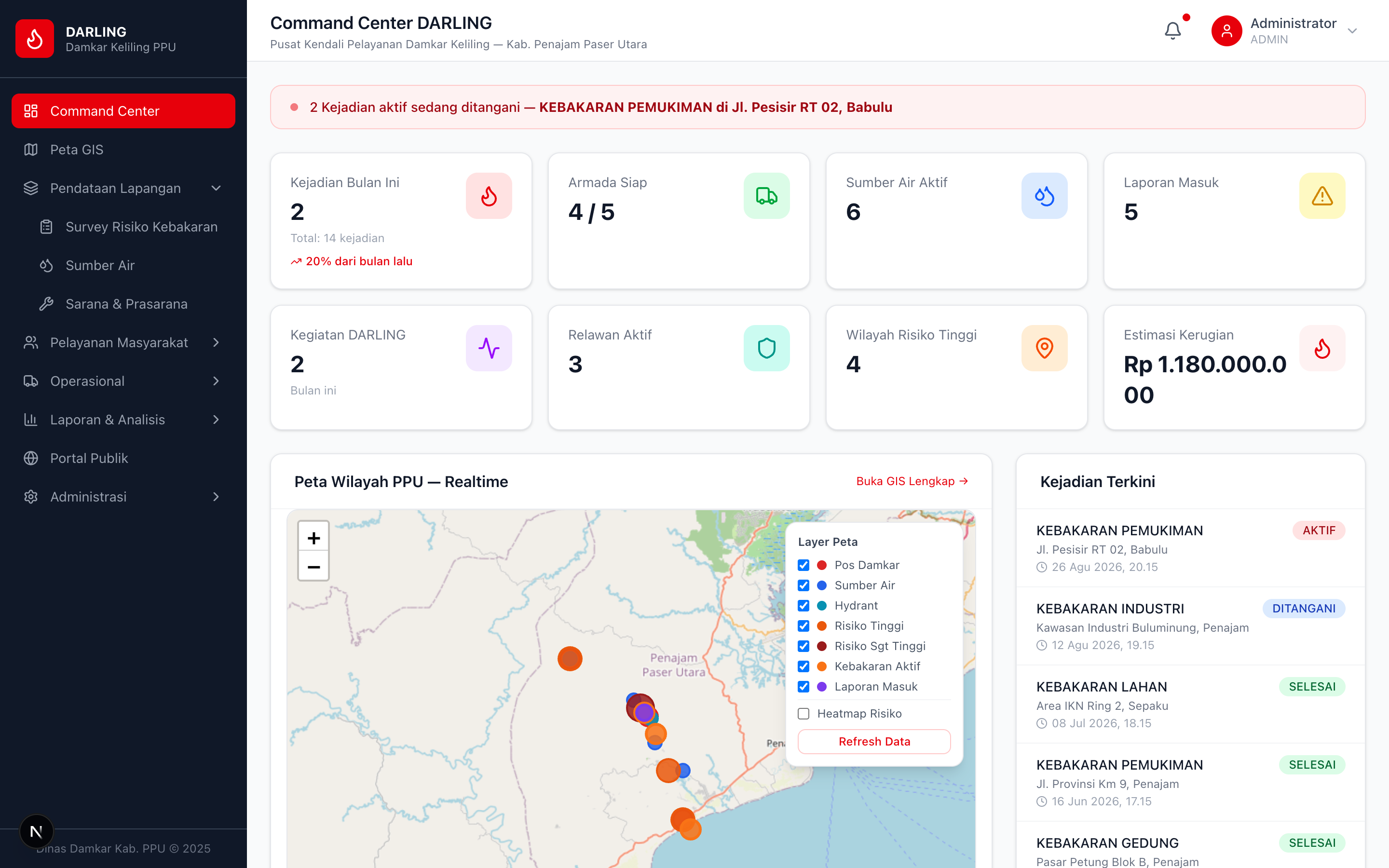Viewport: 1389px width, 868px height.
Task: Enable the Heatmap Risiko checkbox
Action: click(x=803, y=714)
